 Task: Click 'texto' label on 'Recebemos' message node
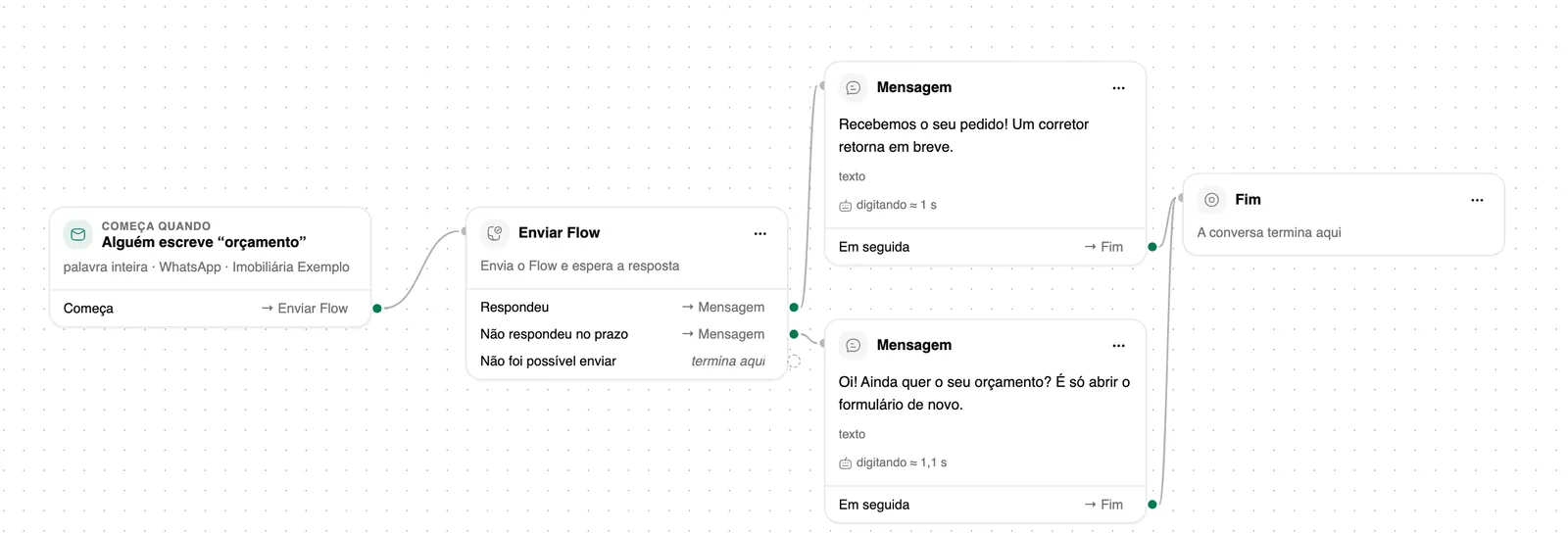[852, 177]
